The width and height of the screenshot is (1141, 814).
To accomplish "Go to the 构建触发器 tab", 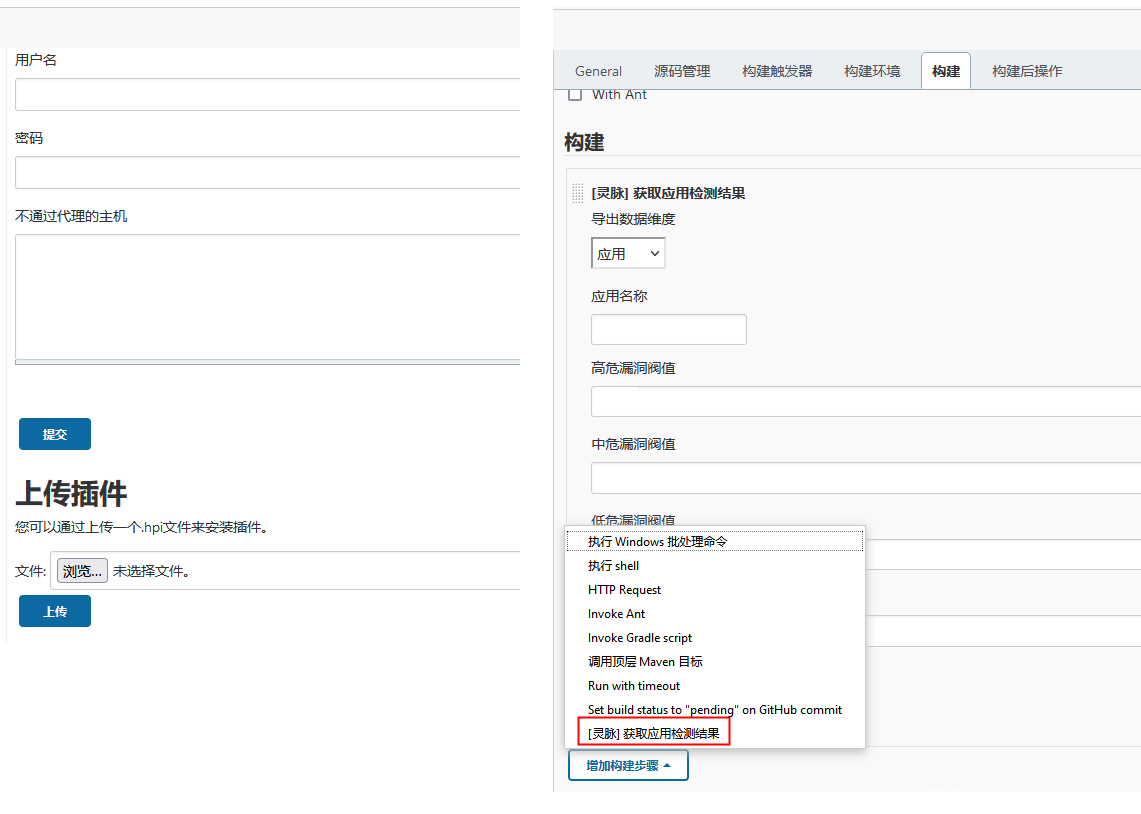I will point(777,71).
